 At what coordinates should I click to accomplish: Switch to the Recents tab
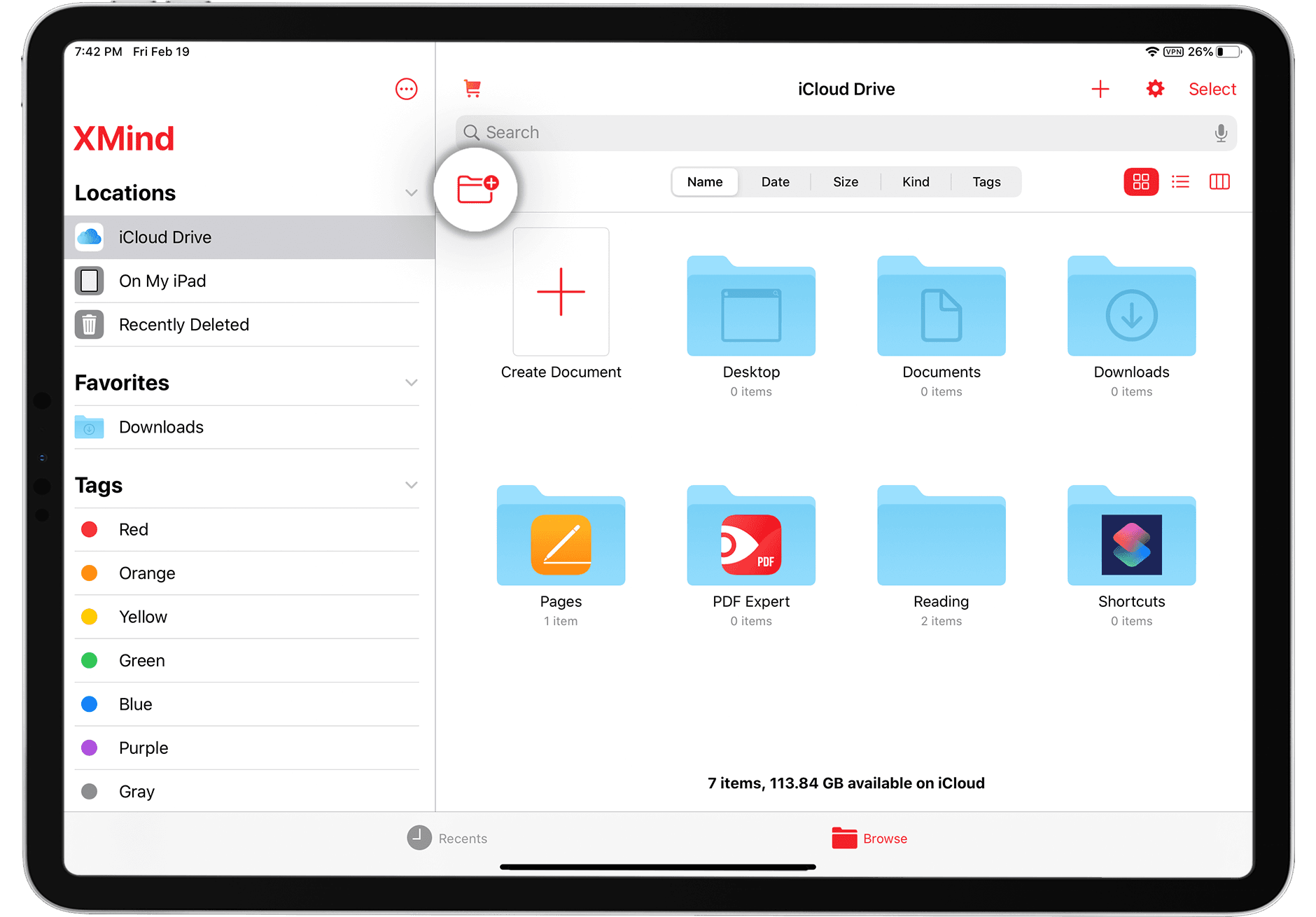pos(447,838)
